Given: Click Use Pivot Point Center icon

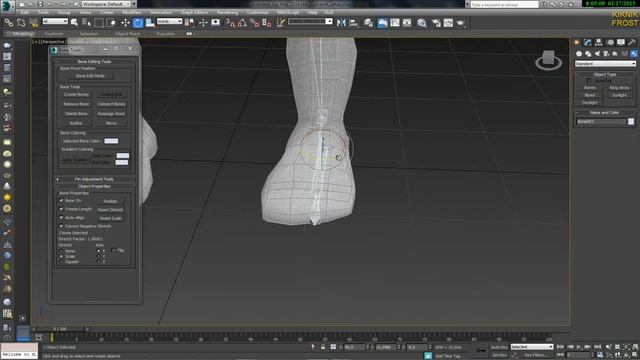Looking at the screenshot, I should (189, 23).
